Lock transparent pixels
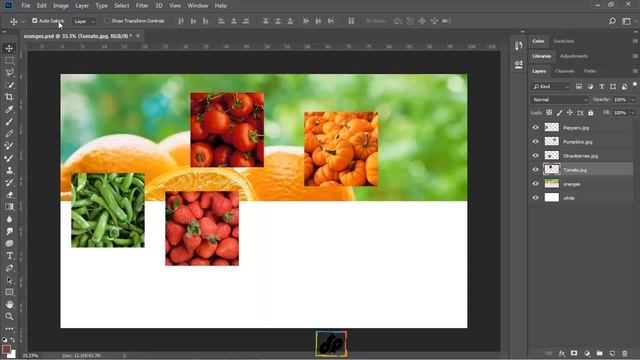Viewport: 640px width, 360px height. [549, 113]
